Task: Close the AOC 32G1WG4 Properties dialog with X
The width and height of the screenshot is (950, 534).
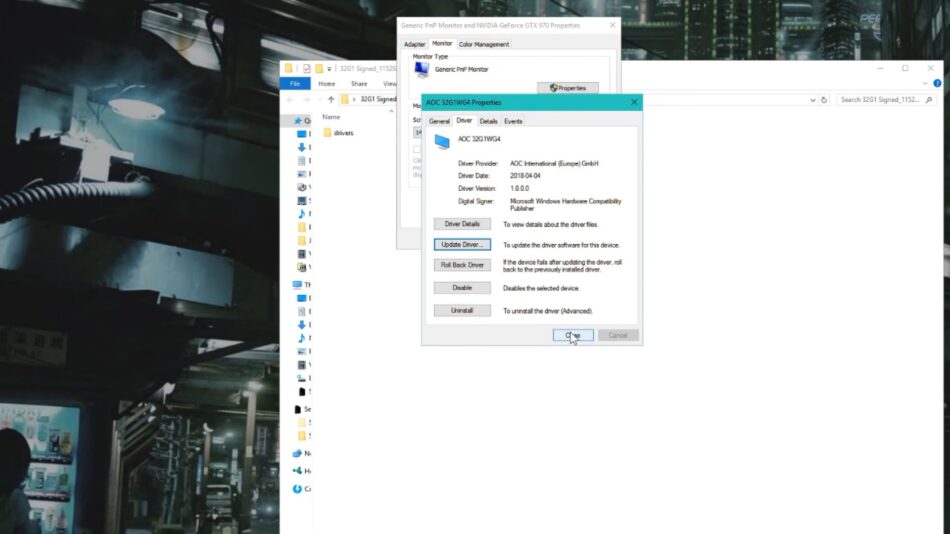Action: (x=634, y=102)
